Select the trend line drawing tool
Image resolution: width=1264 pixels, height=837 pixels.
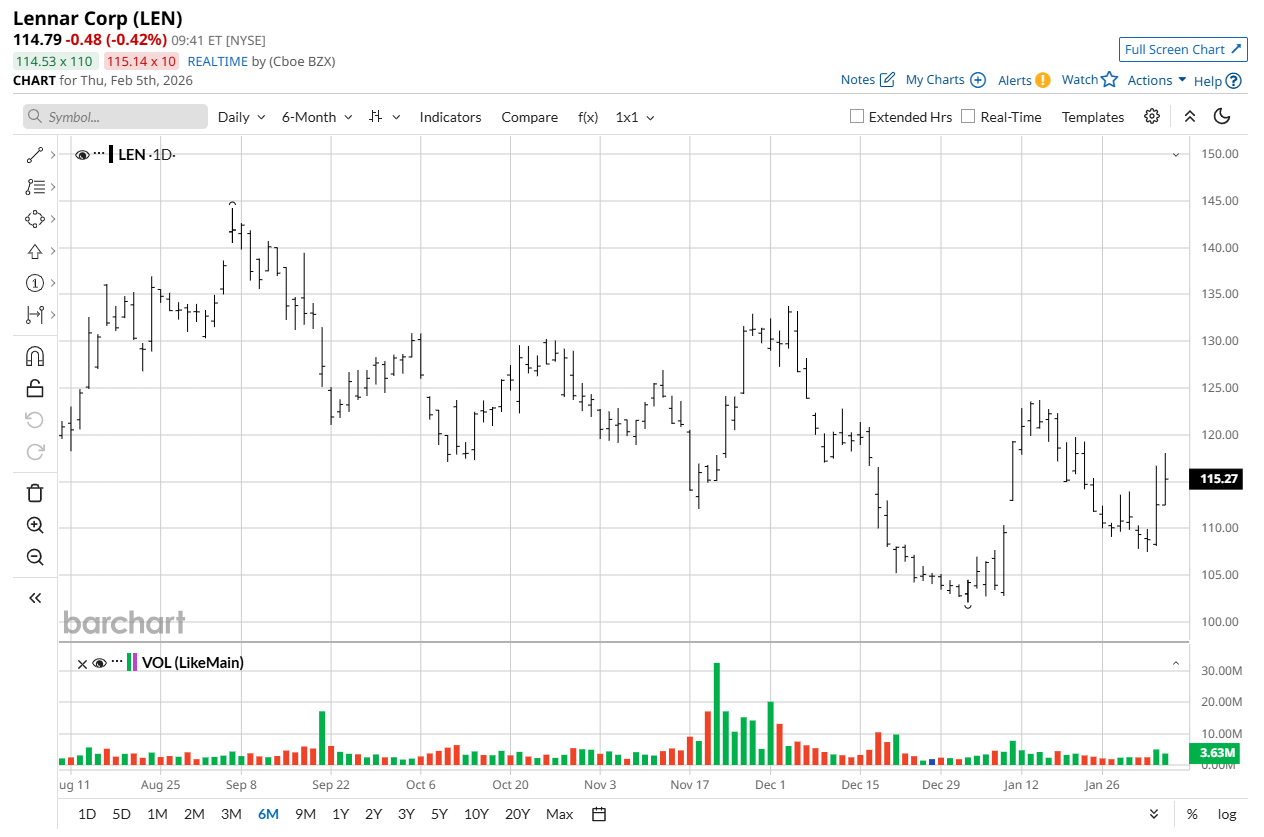35,155
